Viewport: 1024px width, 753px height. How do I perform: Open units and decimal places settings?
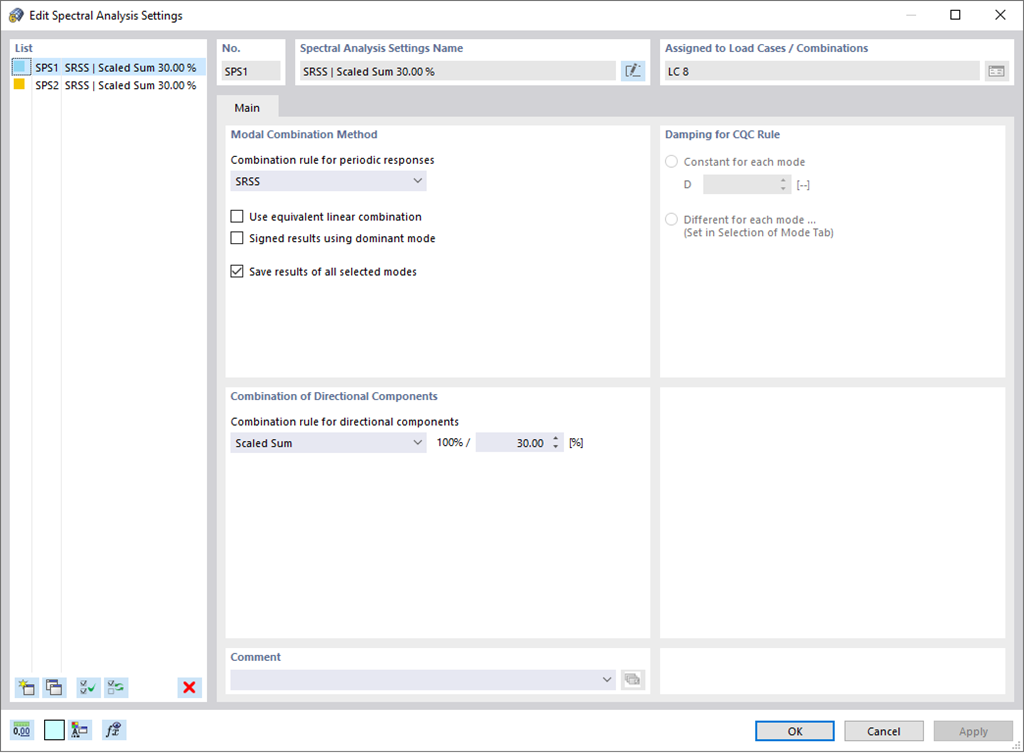coord(21,730)
